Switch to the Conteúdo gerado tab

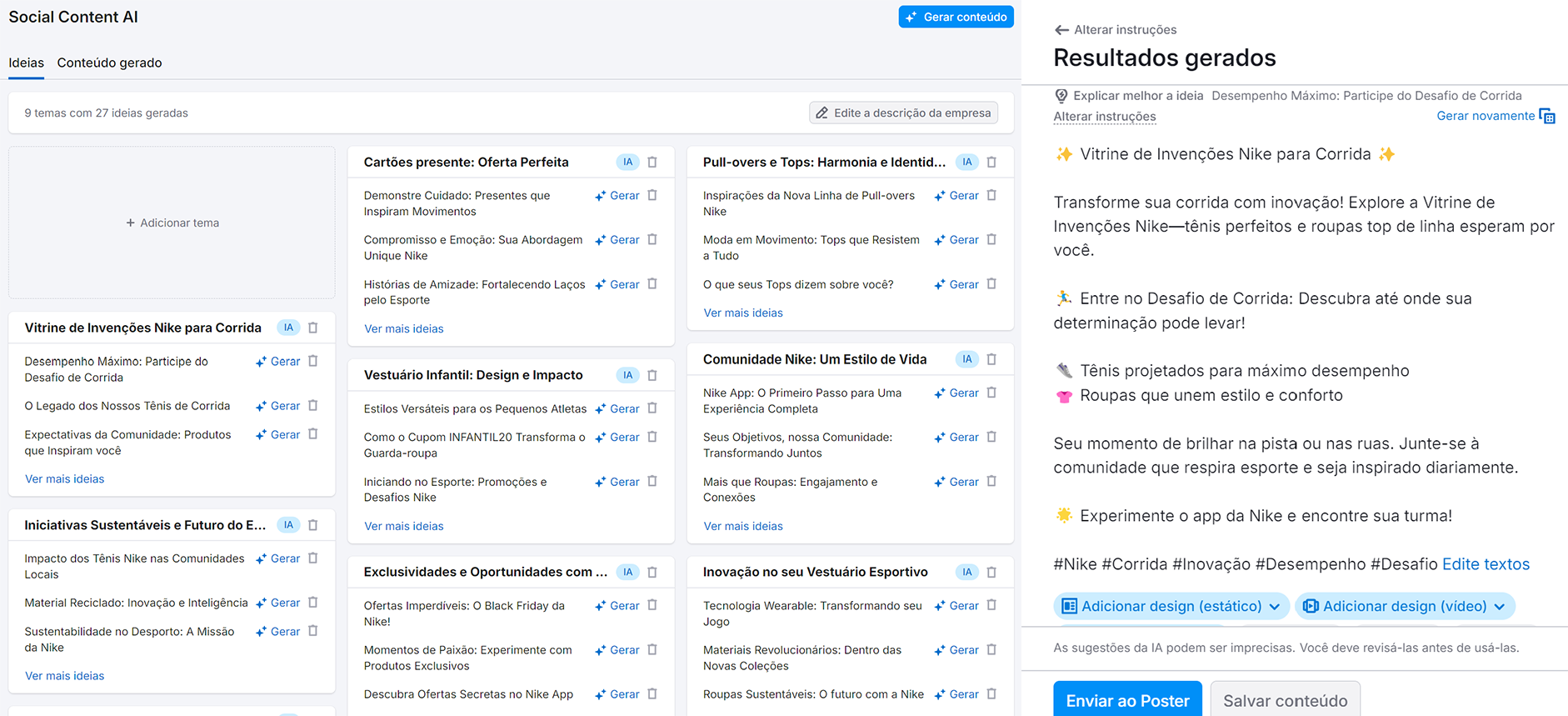[x=109, y=63]
